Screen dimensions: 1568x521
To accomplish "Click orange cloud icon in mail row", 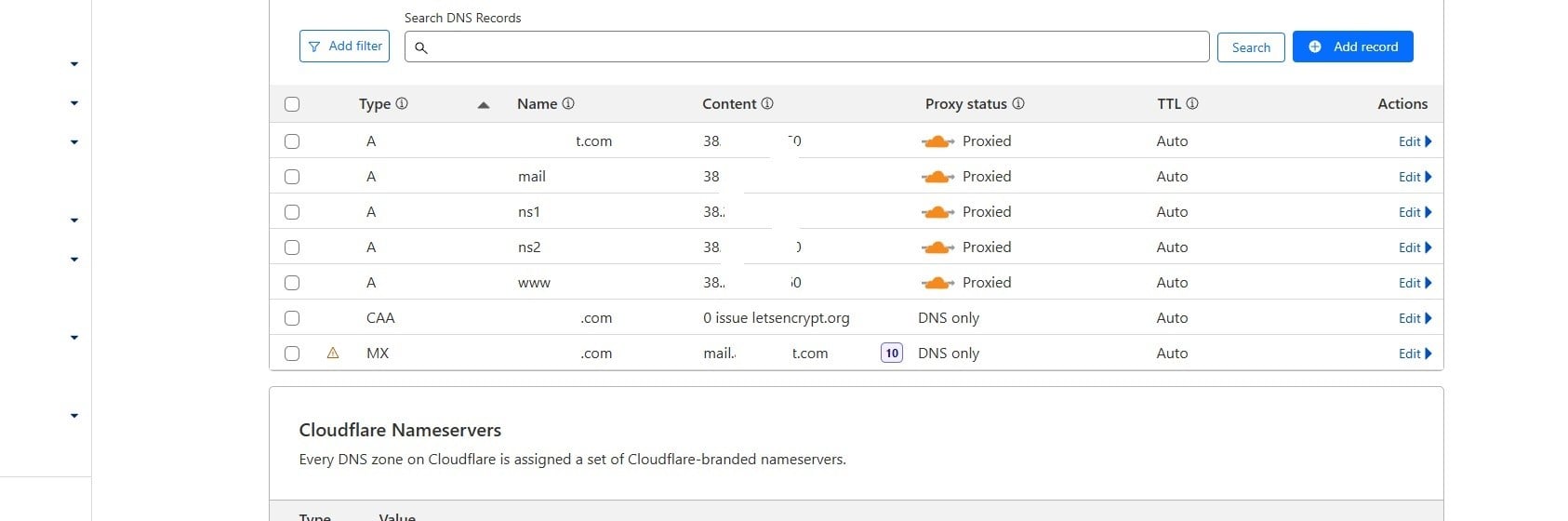I will point(937,177).
